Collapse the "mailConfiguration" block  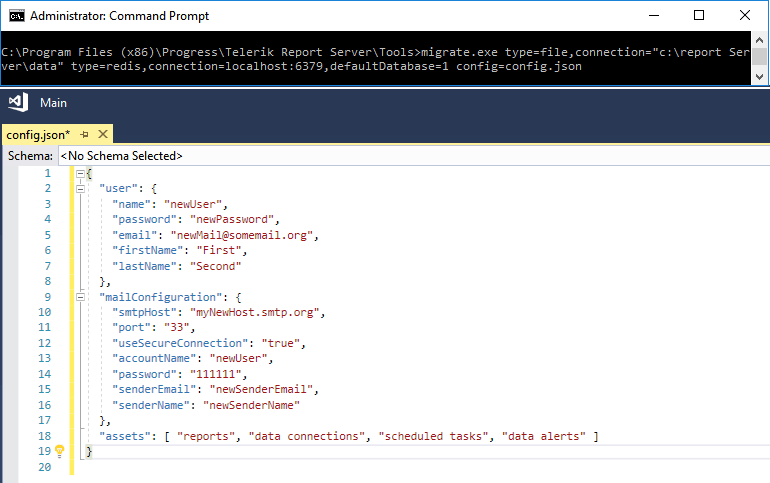click(81, 297)
